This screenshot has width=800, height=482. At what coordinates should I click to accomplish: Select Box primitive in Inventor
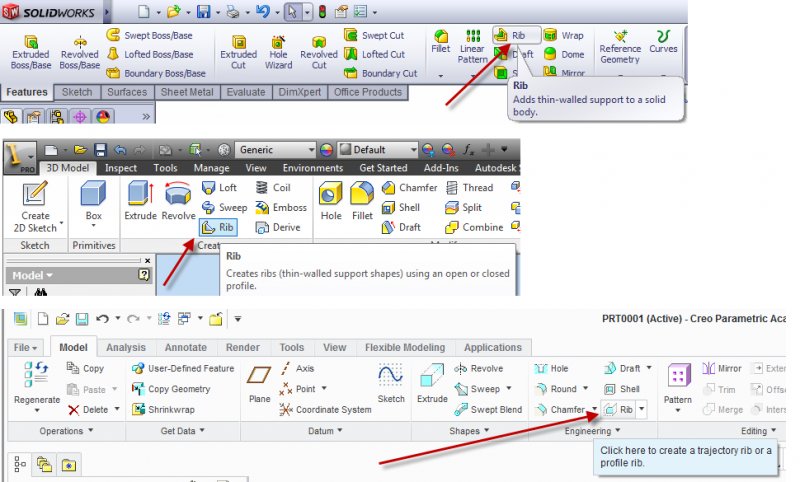(x=93, y=202)
